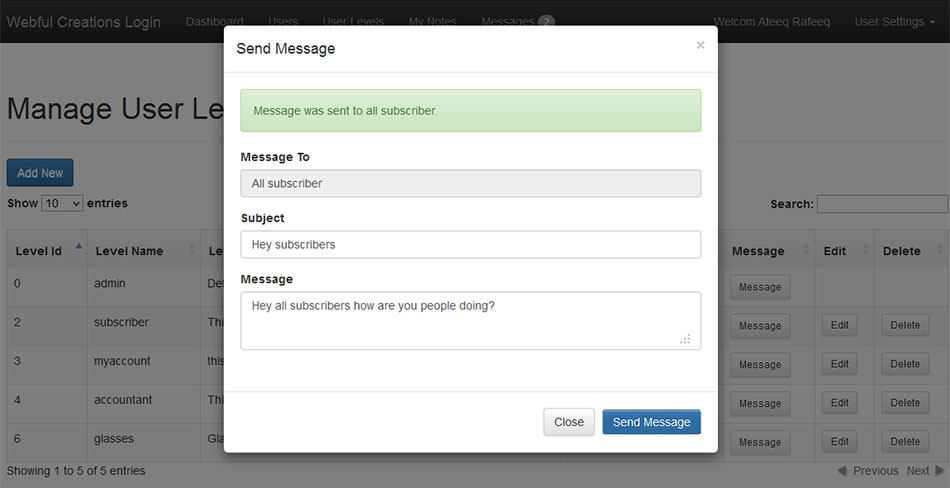Open Dashboard from the top navigation
The width and height of the screenshot is (950, 488).
click(214, 21)
